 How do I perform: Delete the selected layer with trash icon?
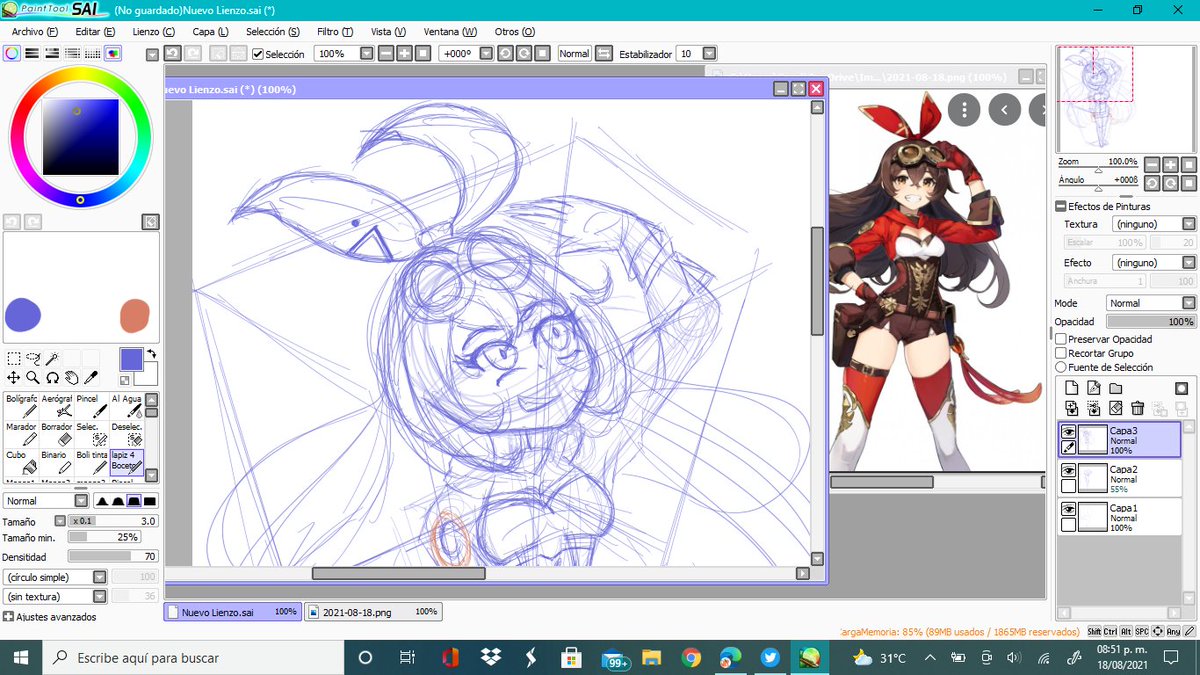coord(1137,408)
